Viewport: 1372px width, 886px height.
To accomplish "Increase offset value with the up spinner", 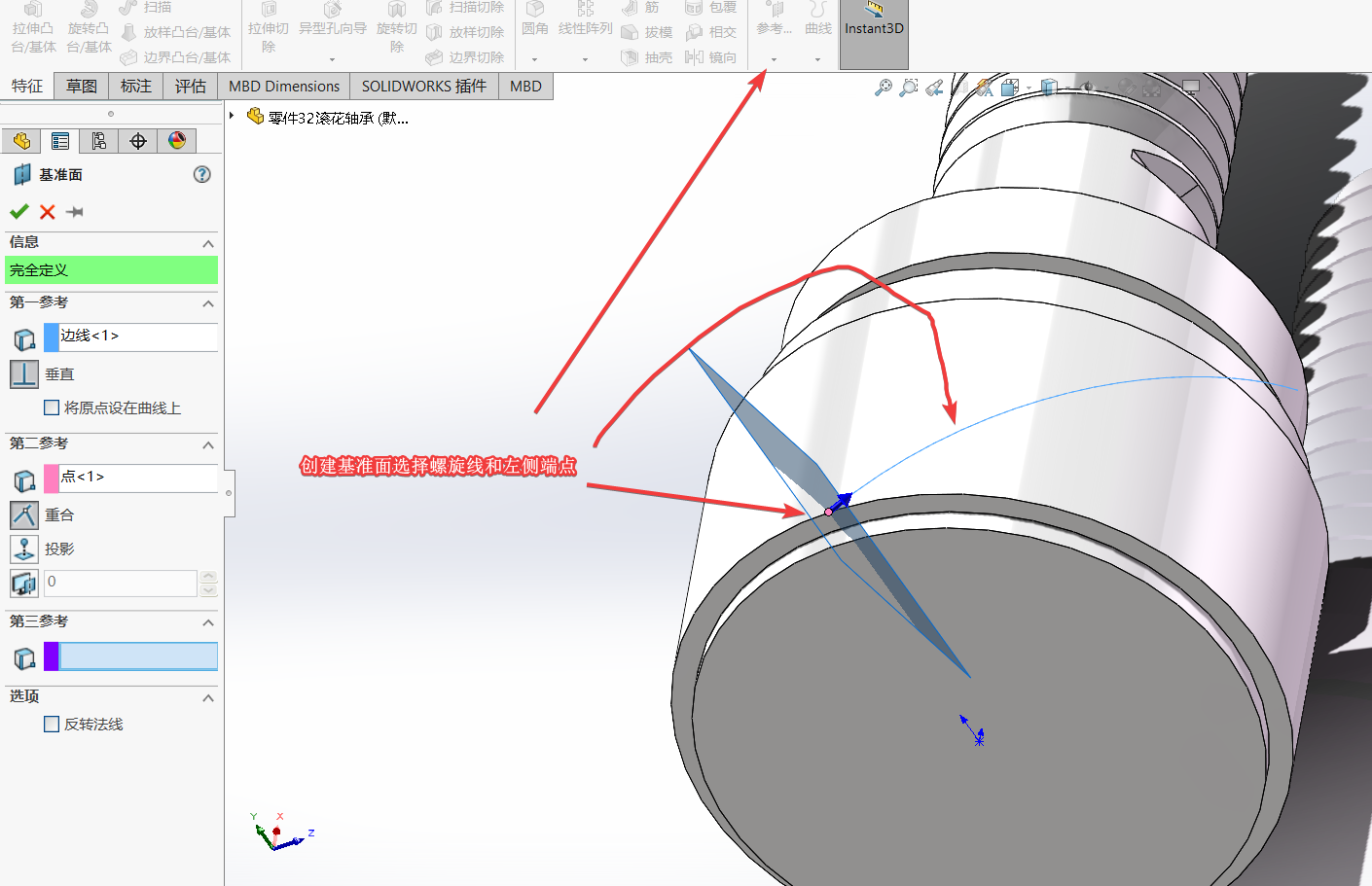I will click(208, 577).
